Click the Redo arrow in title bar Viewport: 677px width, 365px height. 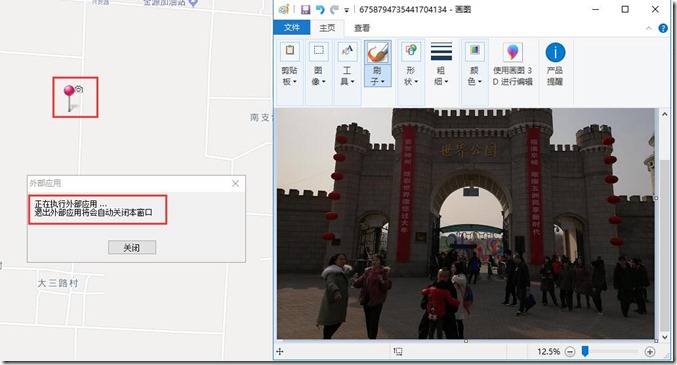click(x=334, y=10)
